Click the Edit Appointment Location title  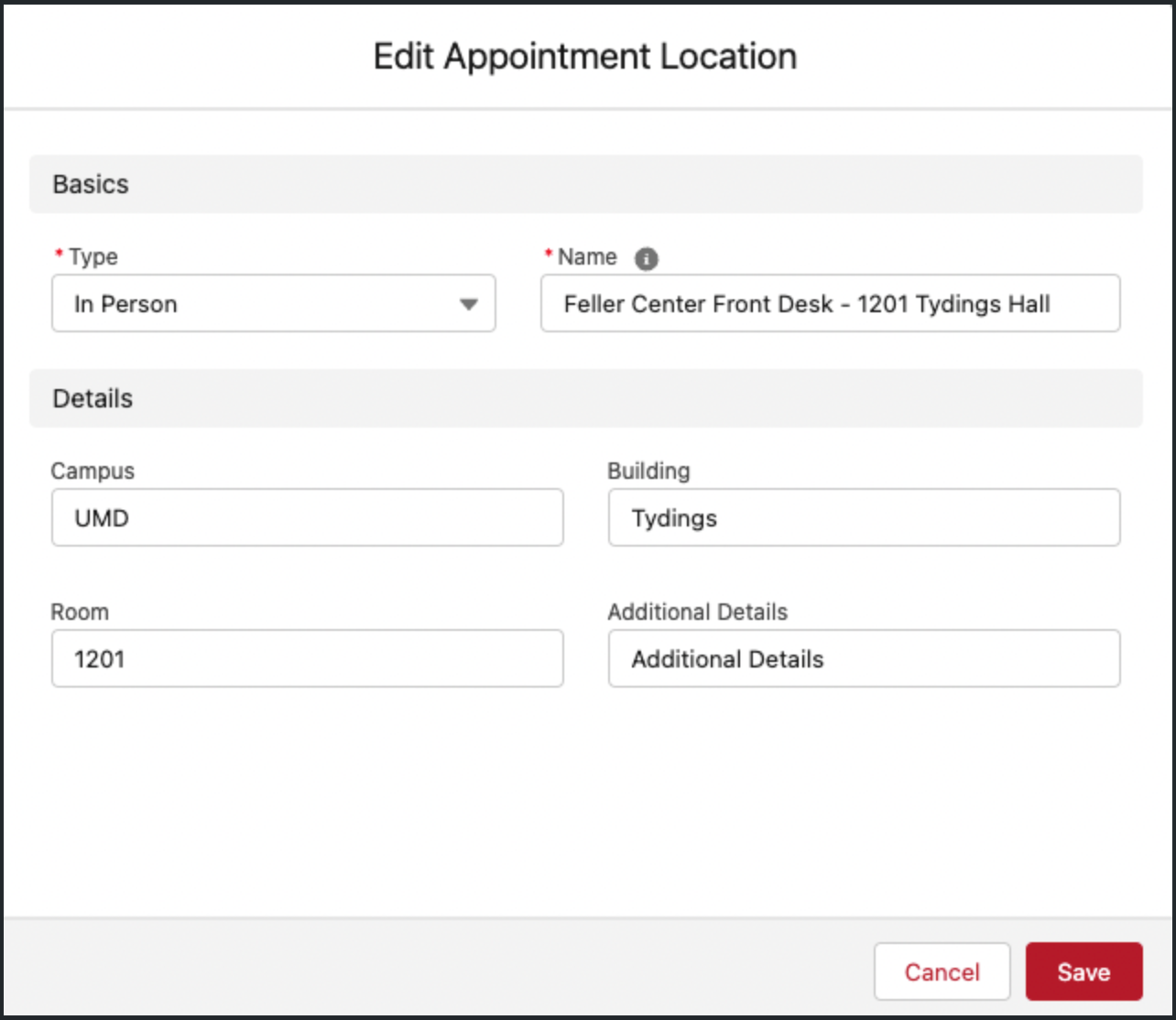[x=587, y=56]
